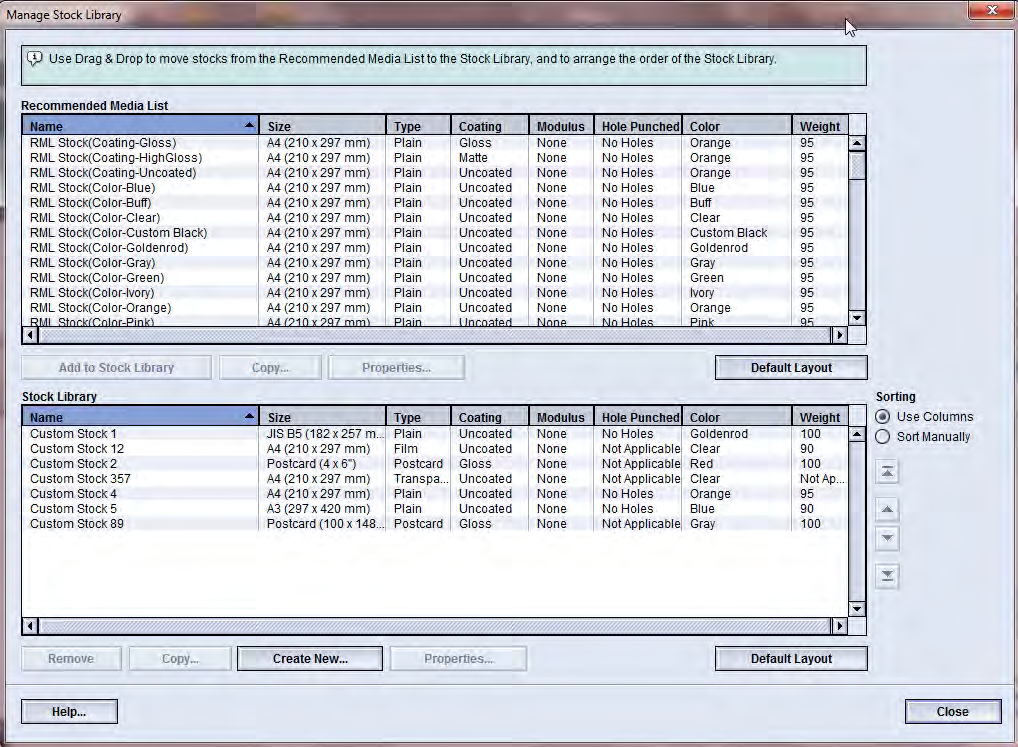Select RML Stock(Color-Orange) row
The image size is (1018, 747).
(x=435, y=307)
